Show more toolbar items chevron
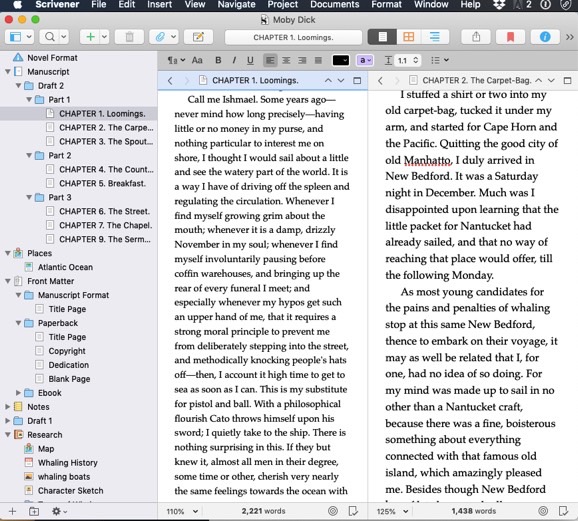This screenshot has height=521, width=578. point(570,37)
